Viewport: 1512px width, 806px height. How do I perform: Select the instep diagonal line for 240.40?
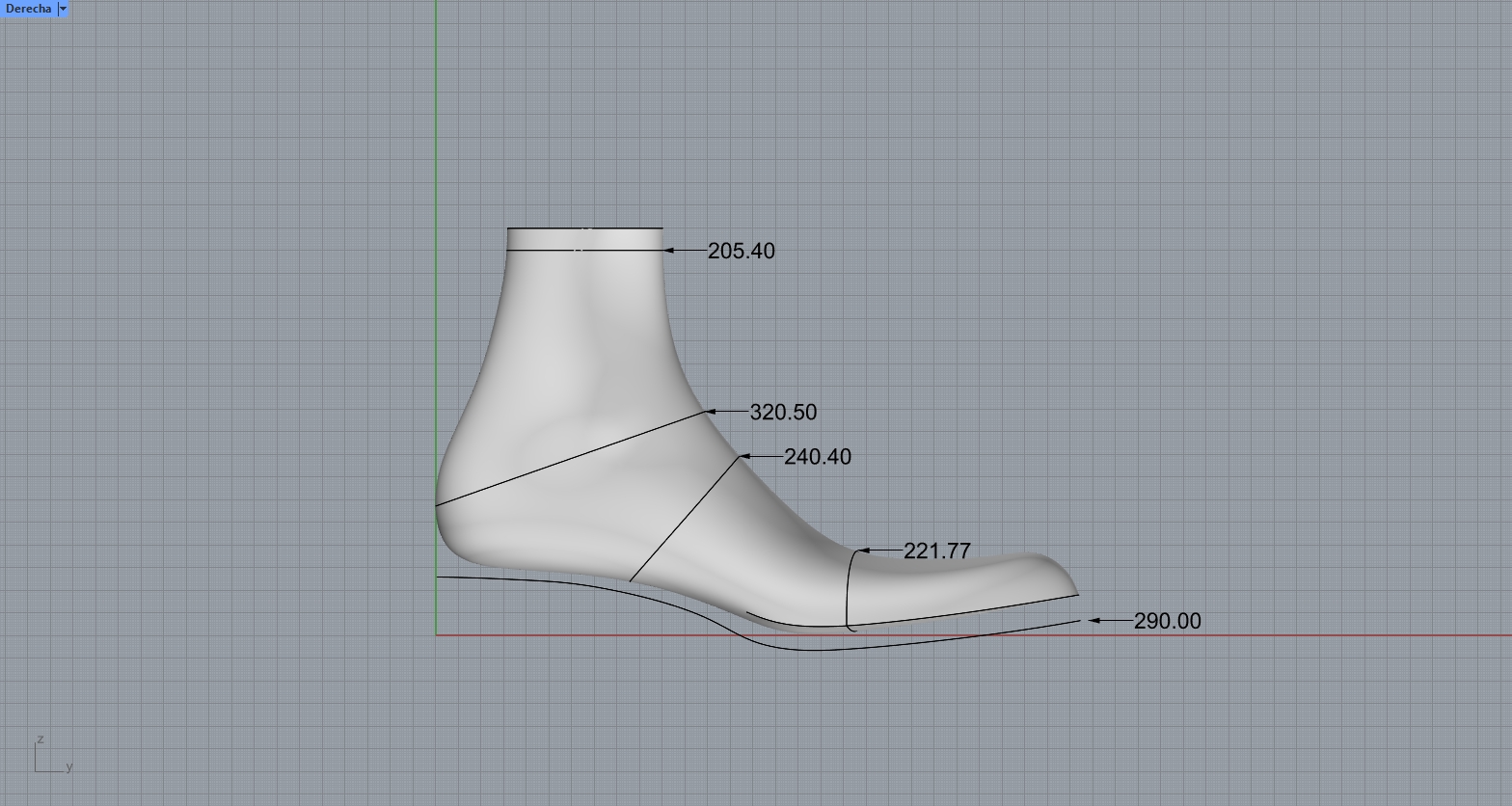tap(685, 519)
